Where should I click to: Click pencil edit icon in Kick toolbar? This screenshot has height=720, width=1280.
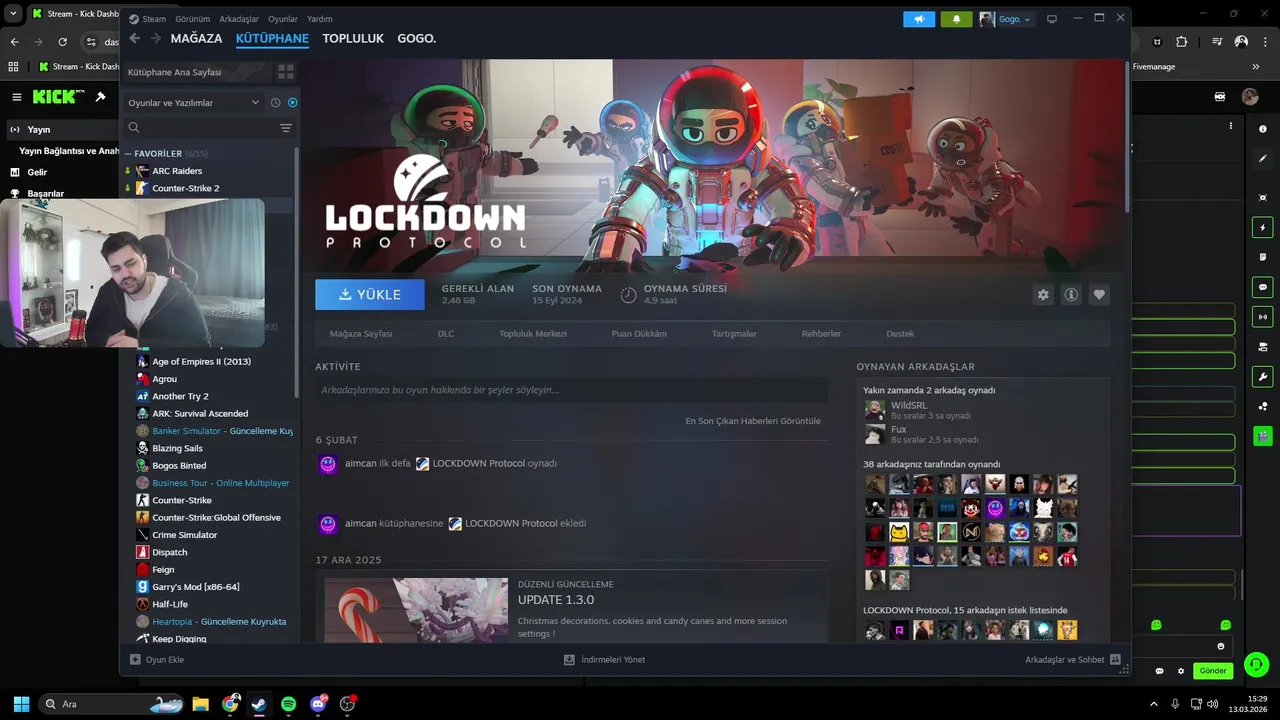tap(1262, 158)
